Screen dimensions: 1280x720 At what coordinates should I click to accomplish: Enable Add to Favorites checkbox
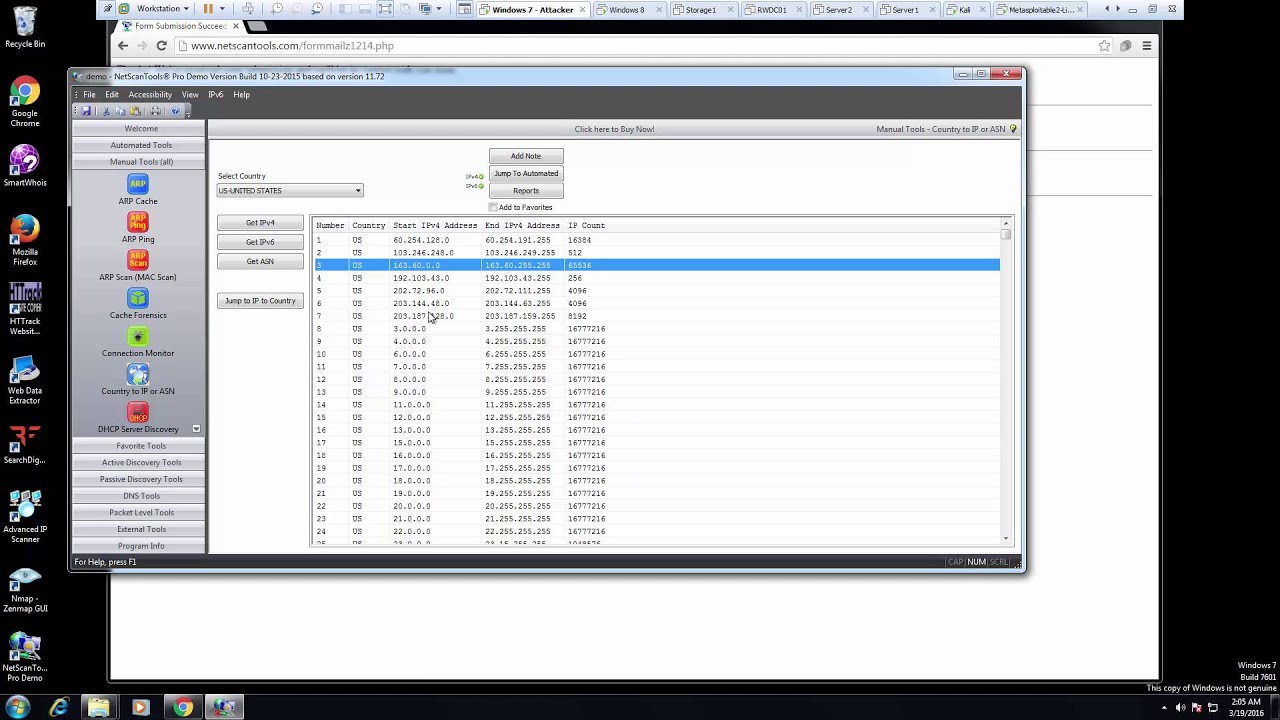(x=493, y=207)
